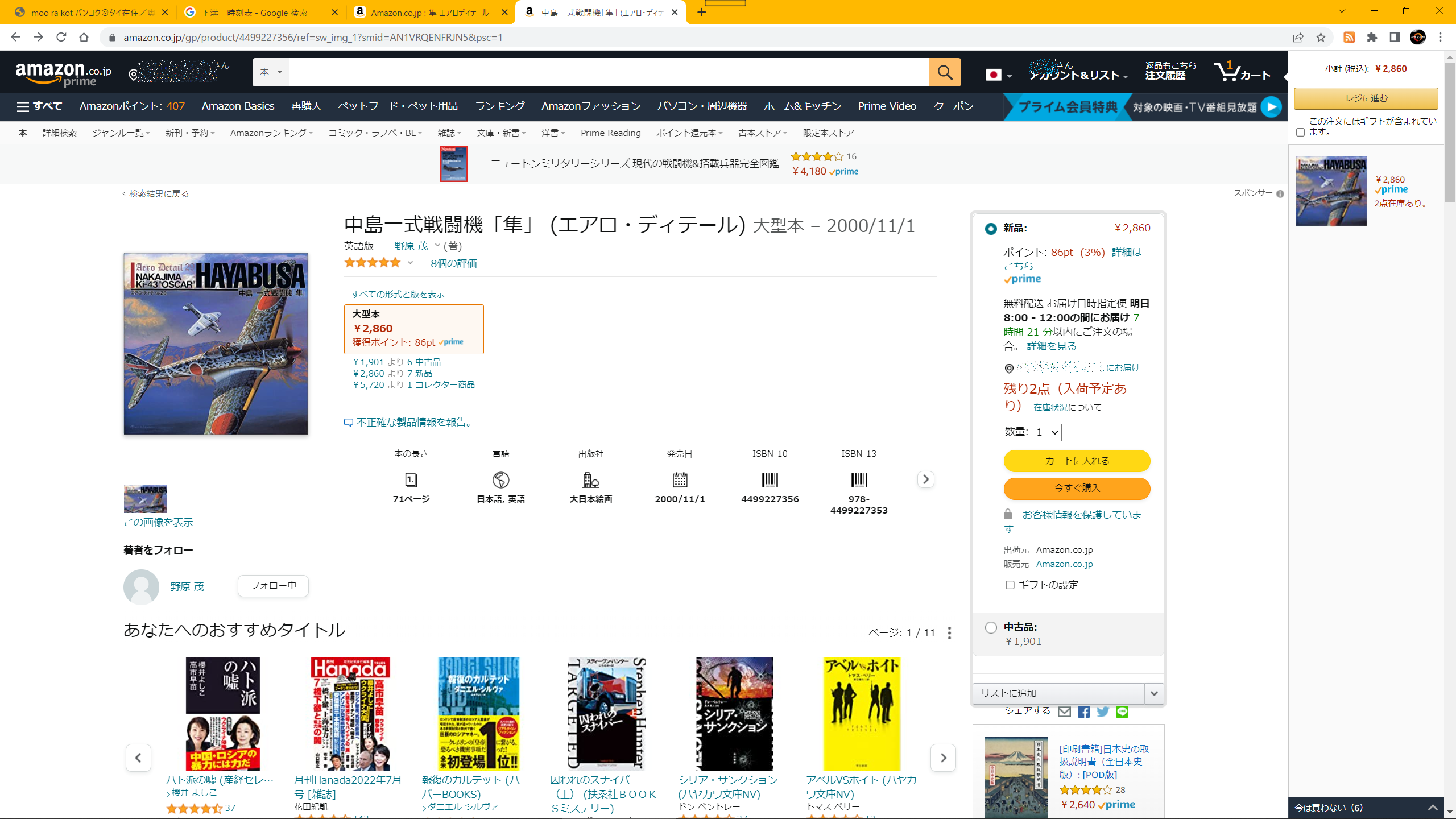Viewport: 1456px width, 819px height.
Task: Reload the page in Chrome
Action: coord(61,38)
